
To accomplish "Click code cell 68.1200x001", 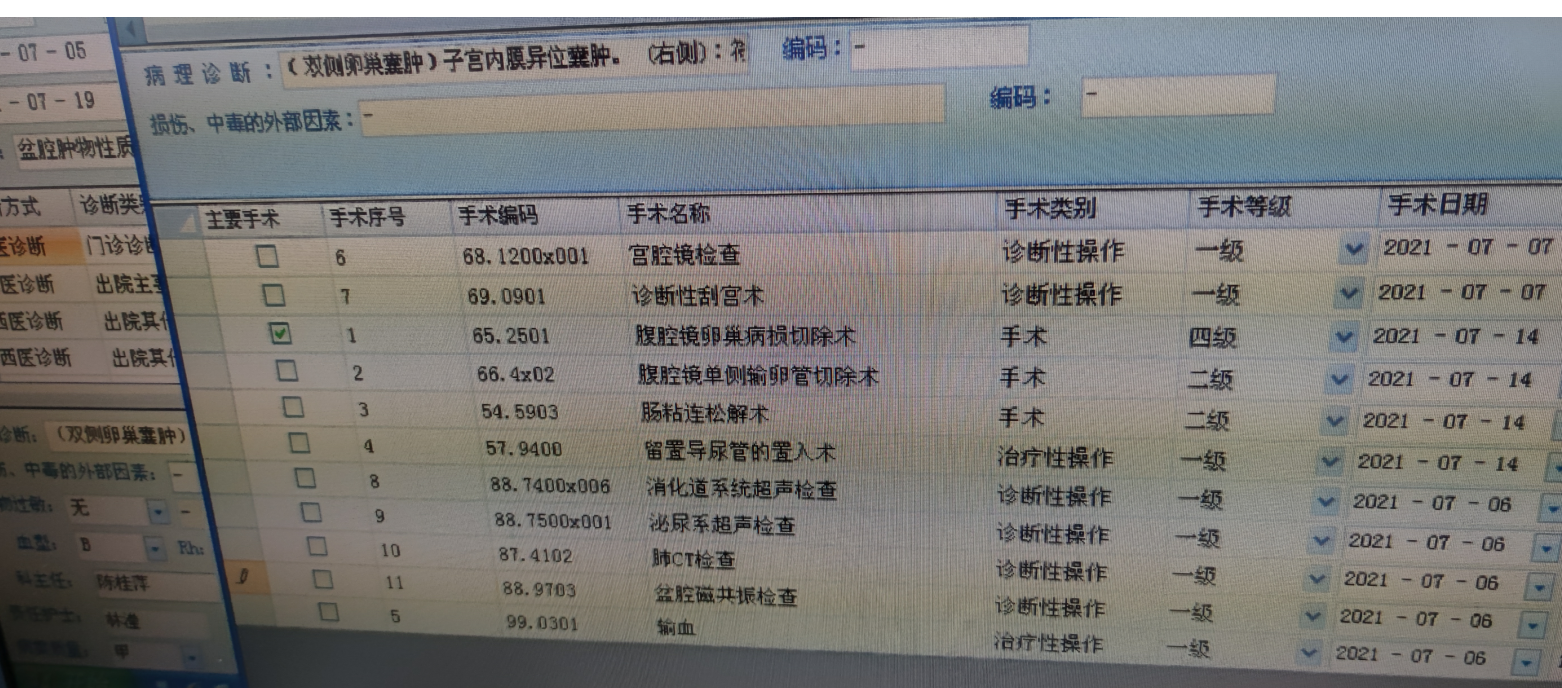I will [x=525, y=256].
